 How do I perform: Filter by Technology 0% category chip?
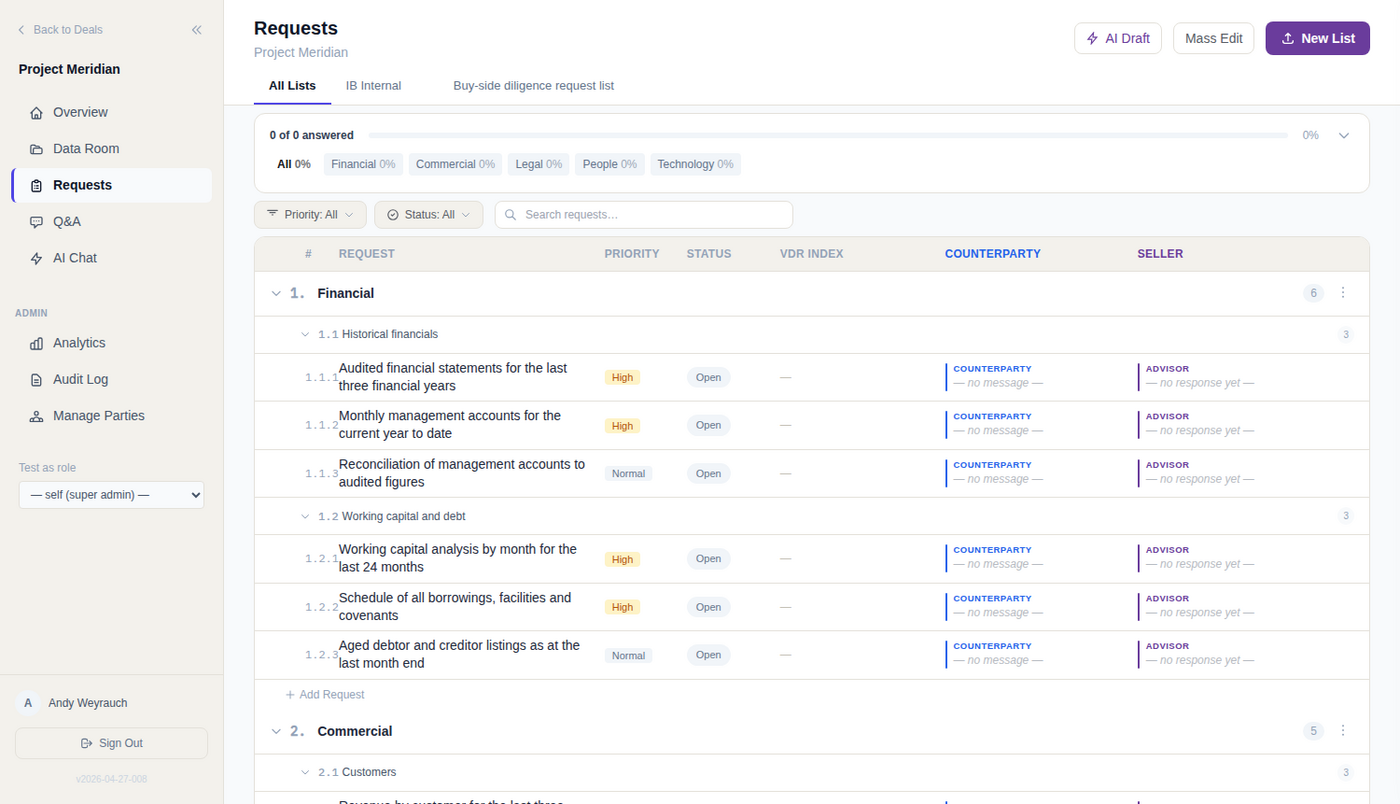pyautogui.click(x=695, y=164)
